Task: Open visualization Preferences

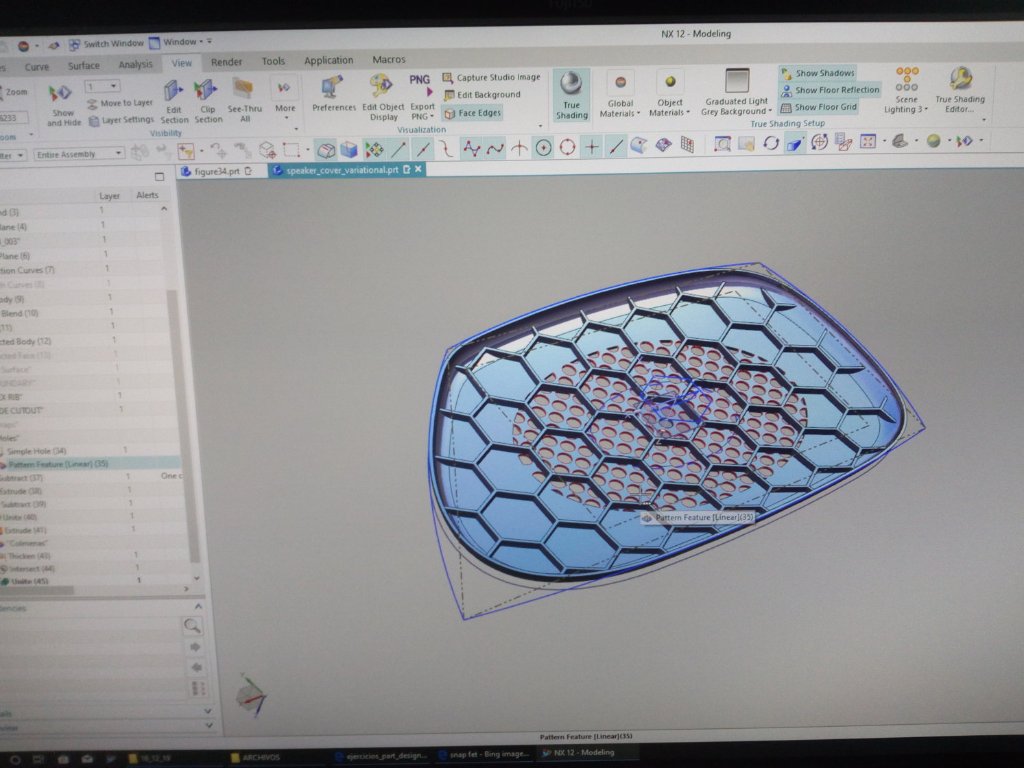Action: [x=333, y=94]
